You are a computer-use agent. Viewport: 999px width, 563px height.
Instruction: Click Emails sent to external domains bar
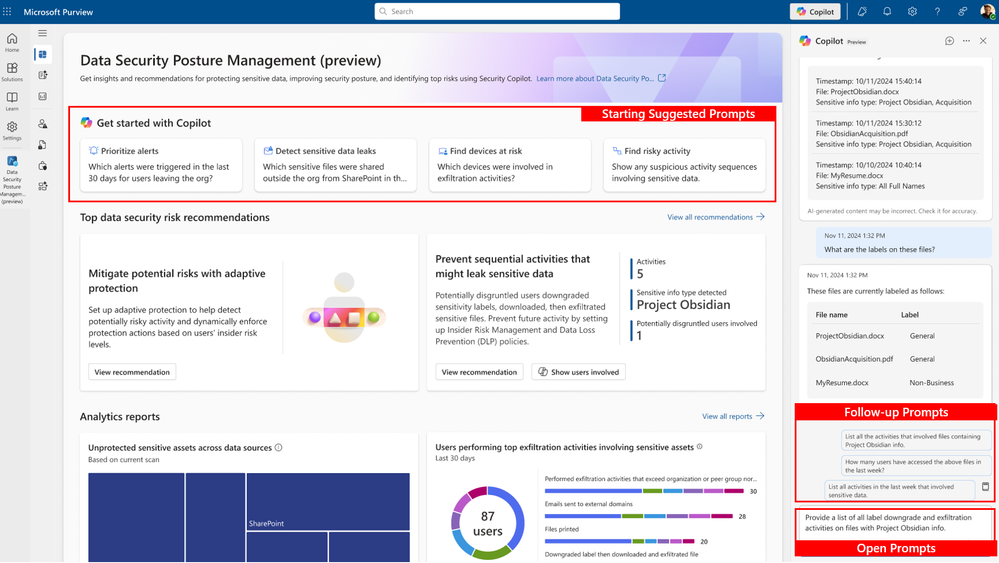pos(638,516)
